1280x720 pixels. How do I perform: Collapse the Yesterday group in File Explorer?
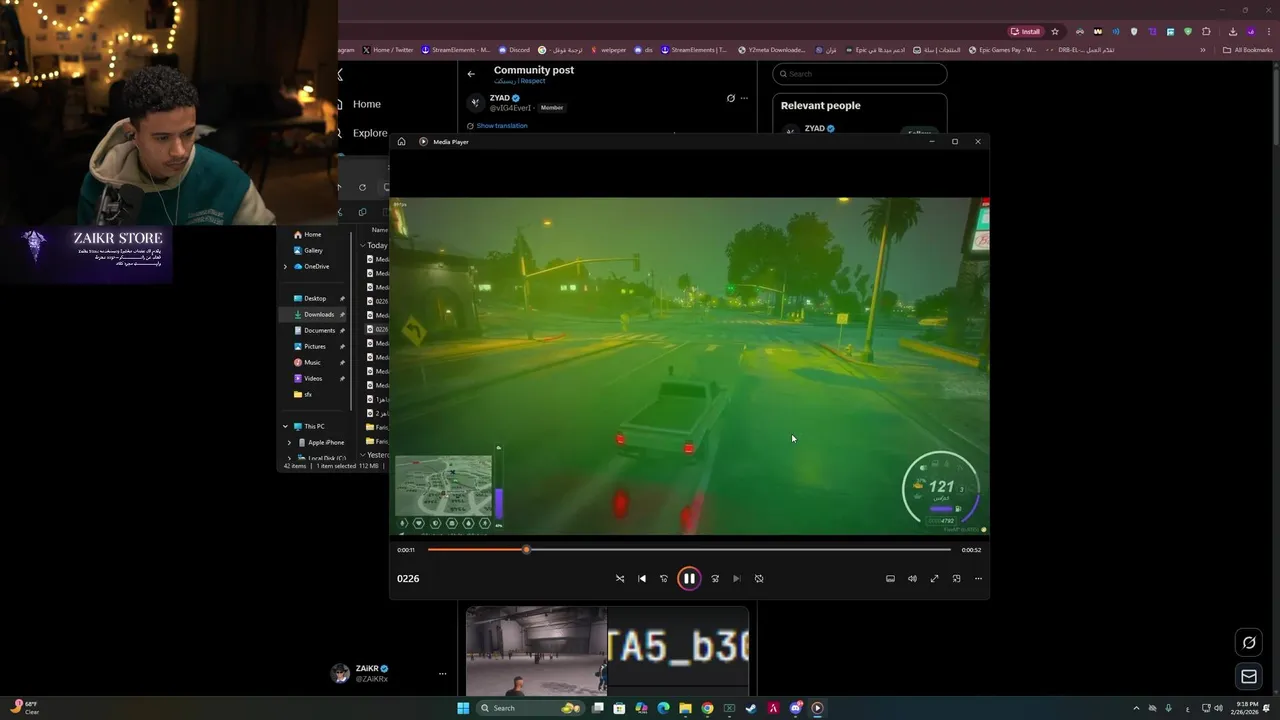click(363, 455)
